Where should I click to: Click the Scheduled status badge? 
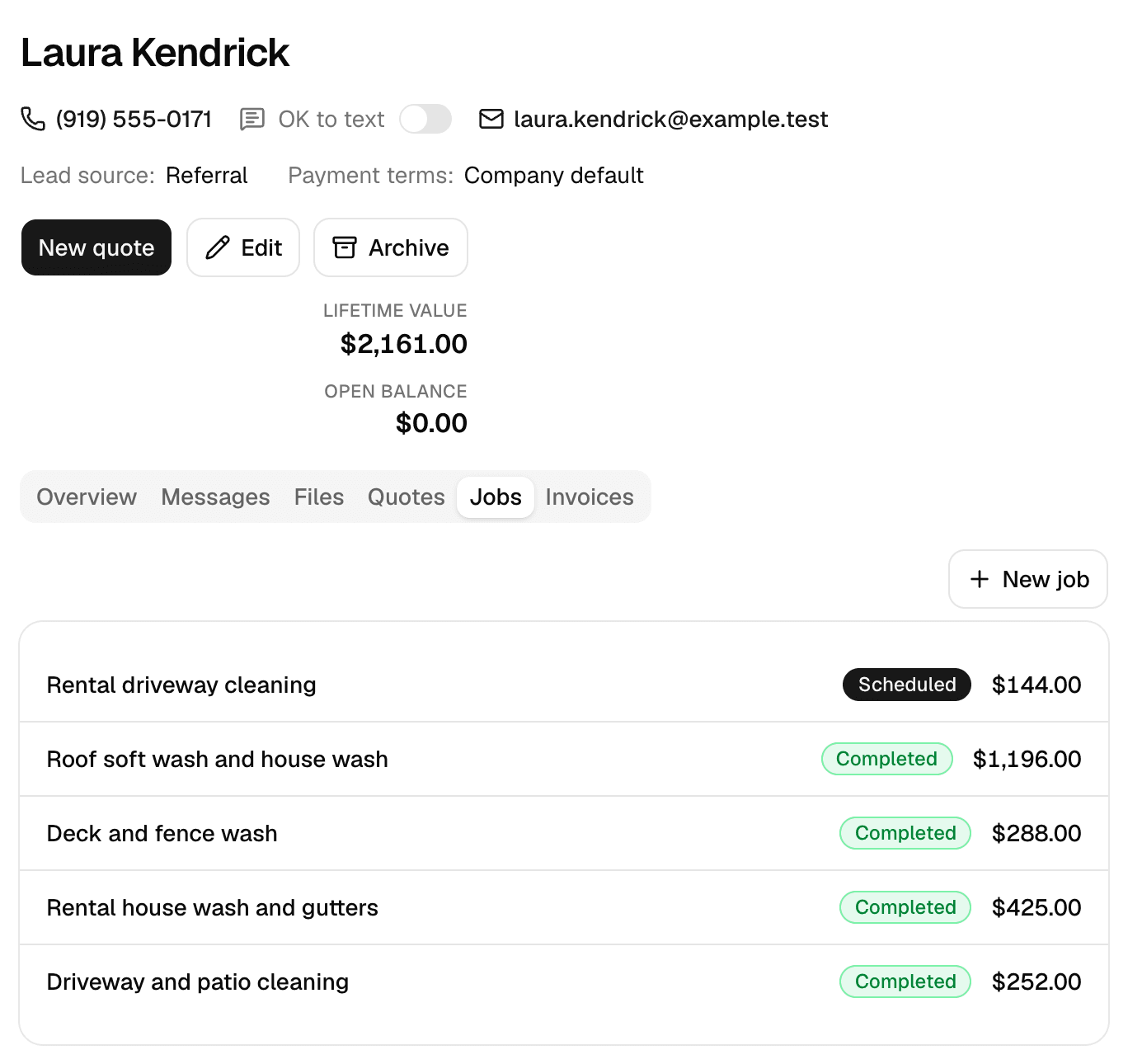pos(907,685)
